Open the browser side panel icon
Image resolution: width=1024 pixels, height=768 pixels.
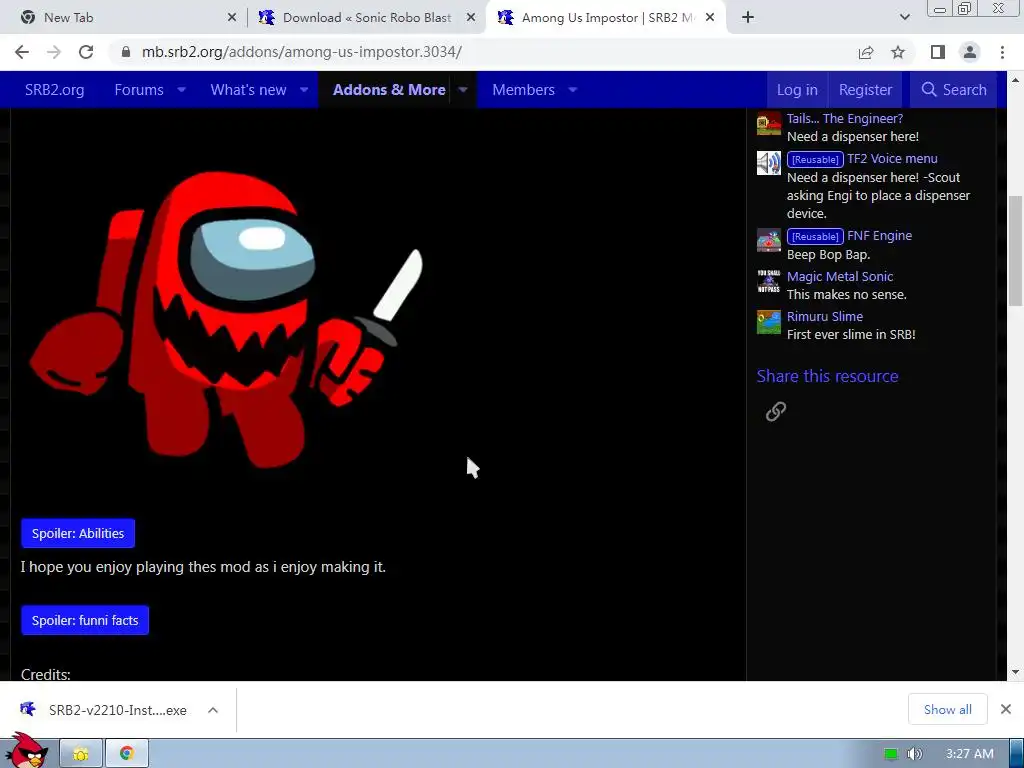pos(938,52)
